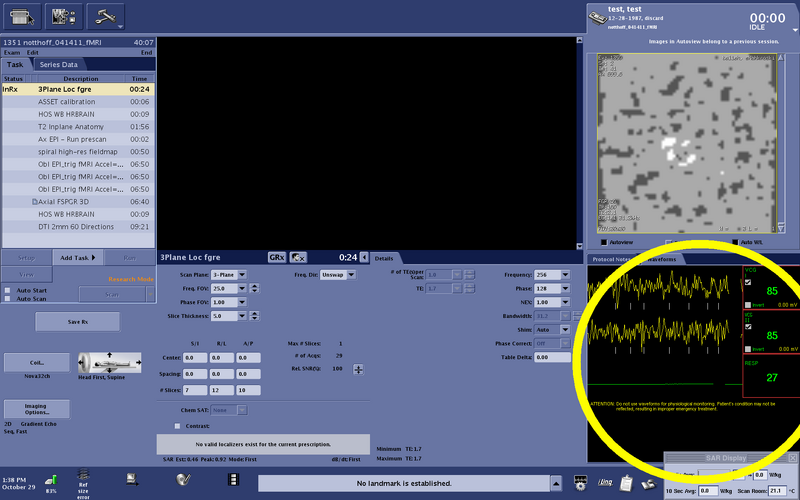Open the Freq. Dir Unswap dropdown
The image size is (800, 500).
click(351, 274)
